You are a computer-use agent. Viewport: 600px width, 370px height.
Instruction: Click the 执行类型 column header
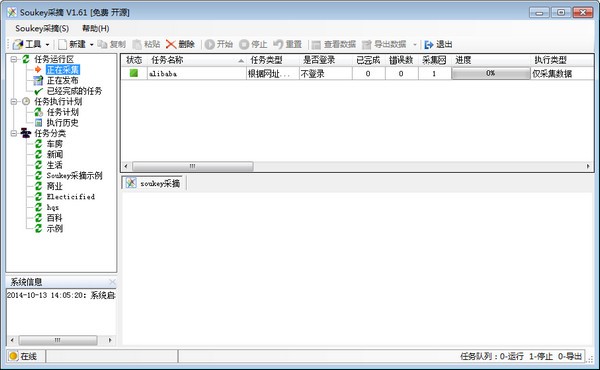pos(562,60)
